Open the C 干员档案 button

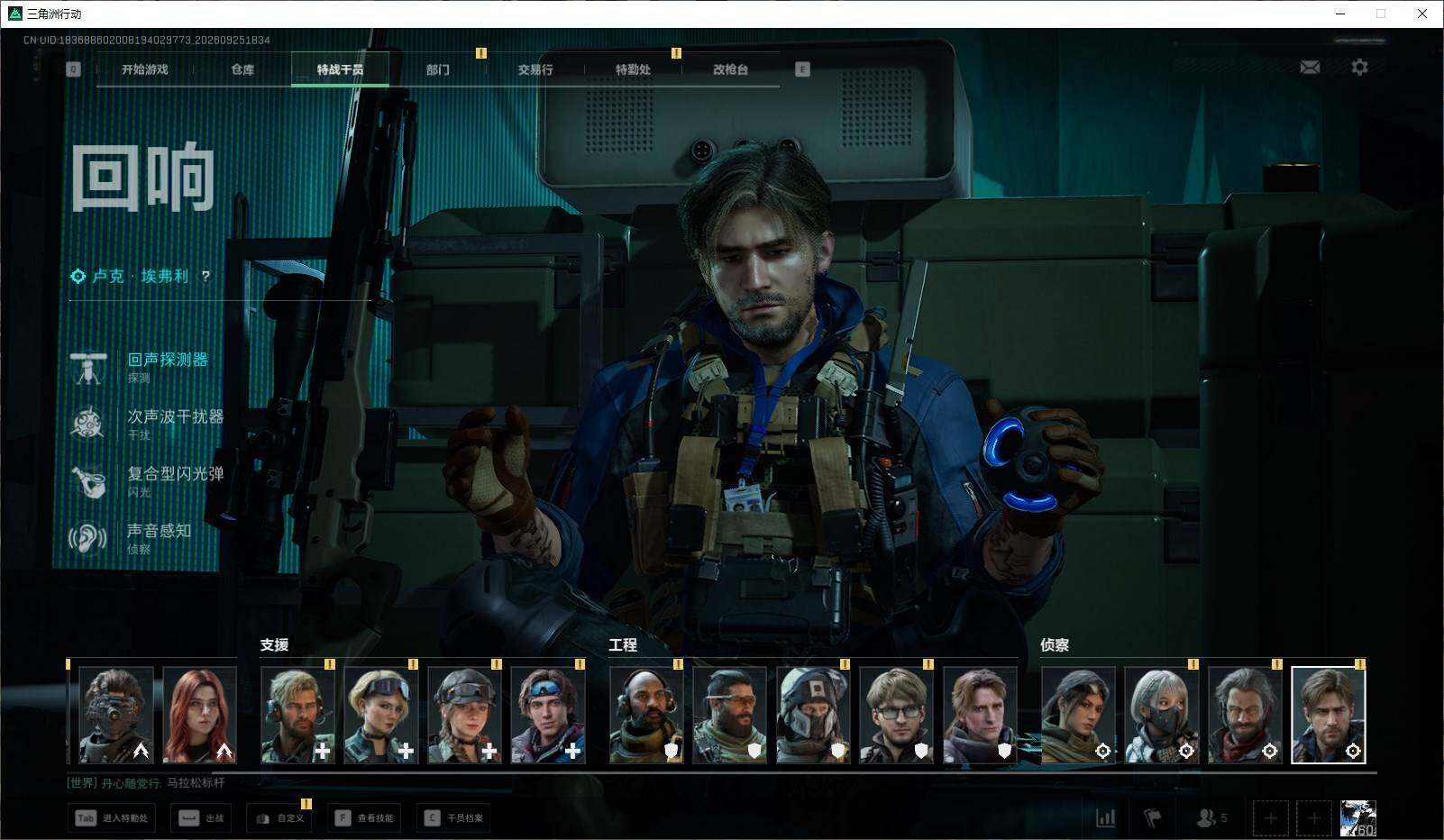454,818
